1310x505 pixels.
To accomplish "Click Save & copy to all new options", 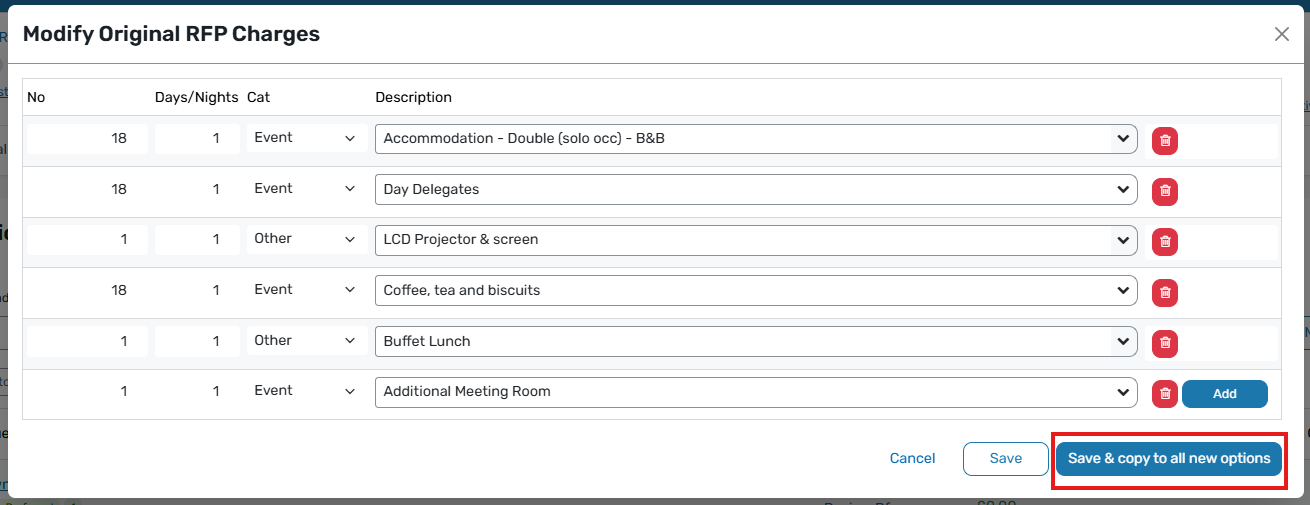I will coord(1169,458).
